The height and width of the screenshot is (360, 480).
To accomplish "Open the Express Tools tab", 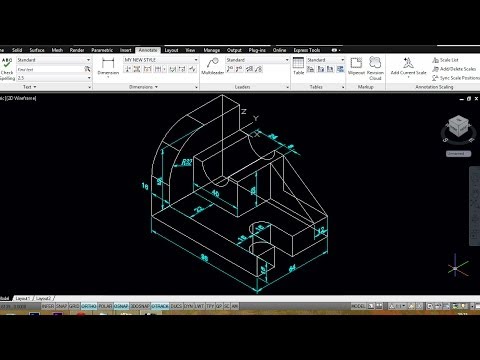I will pyautogui.click(x=307, y=50).
